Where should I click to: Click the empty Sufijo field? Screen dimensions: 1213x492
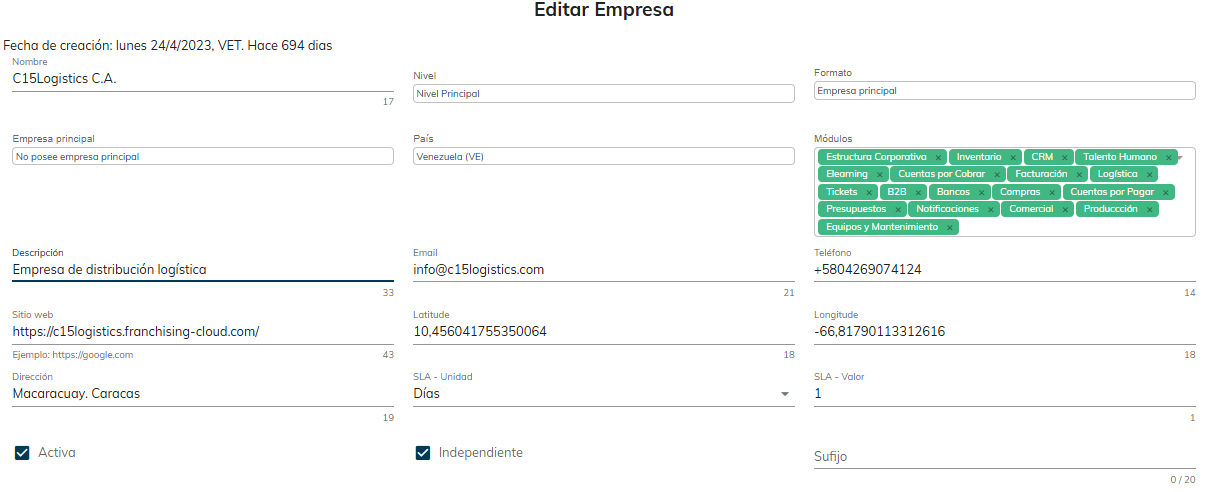(x=1004, y=457)
